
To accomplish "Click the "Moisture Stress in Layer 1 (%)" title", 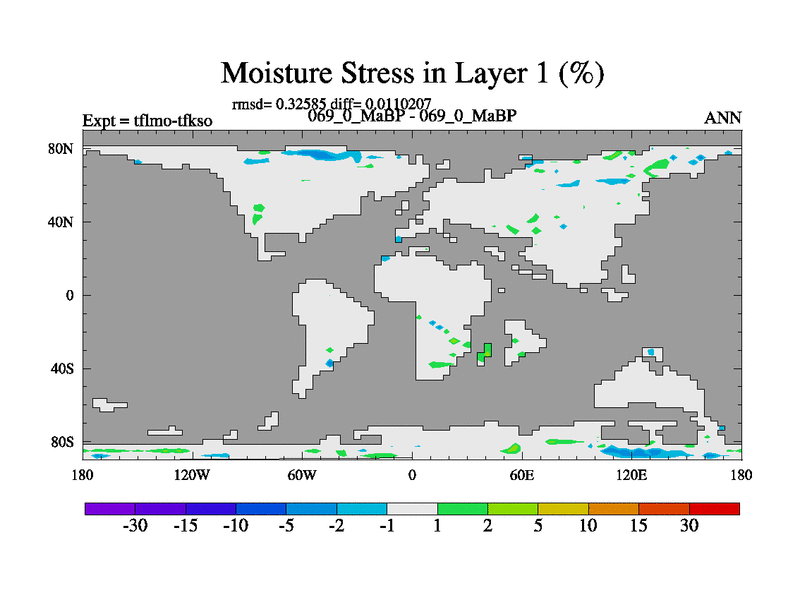I will pyautogui.click(x=412, y=73).
